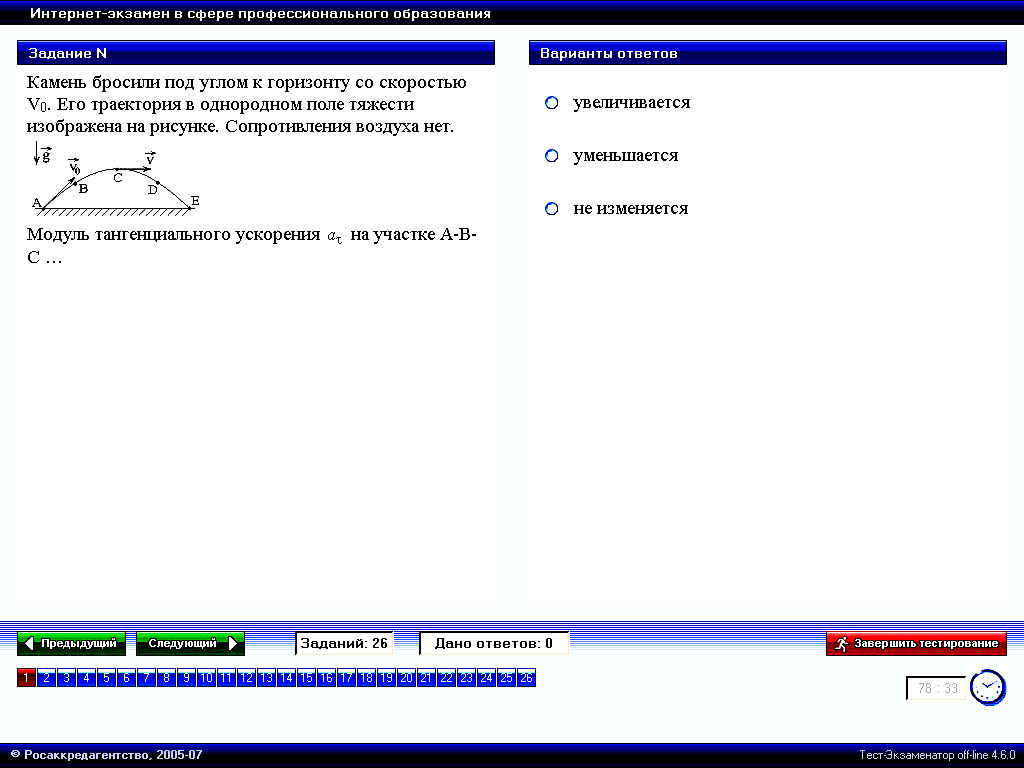This screenshot has width=1024, height=768.
Task: Jump to question number 11
Action: pyautogui.click(x=226, y=678)
